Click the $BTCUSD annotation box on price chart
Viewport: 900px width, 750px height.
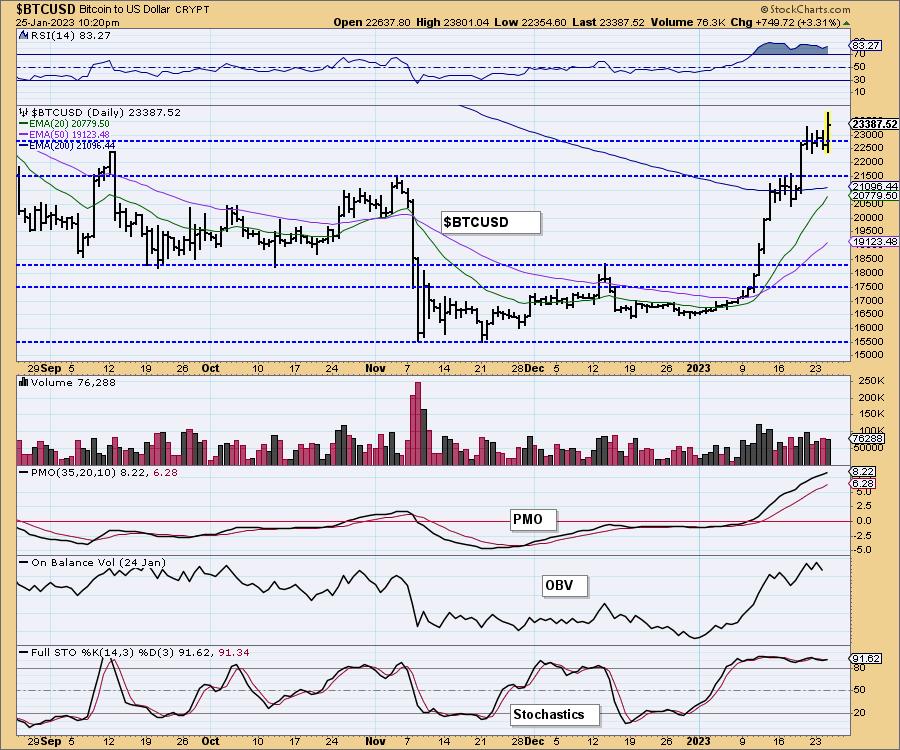pos(491,223)
